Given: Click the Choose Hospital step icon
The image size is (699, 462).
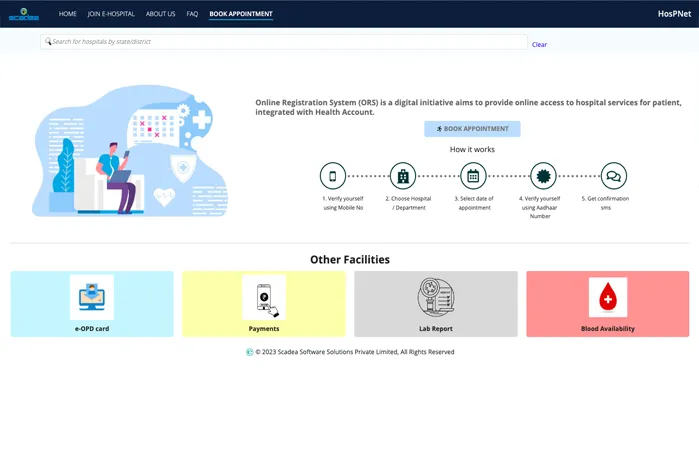Looking at the screenshot, I should coord(402,176).
